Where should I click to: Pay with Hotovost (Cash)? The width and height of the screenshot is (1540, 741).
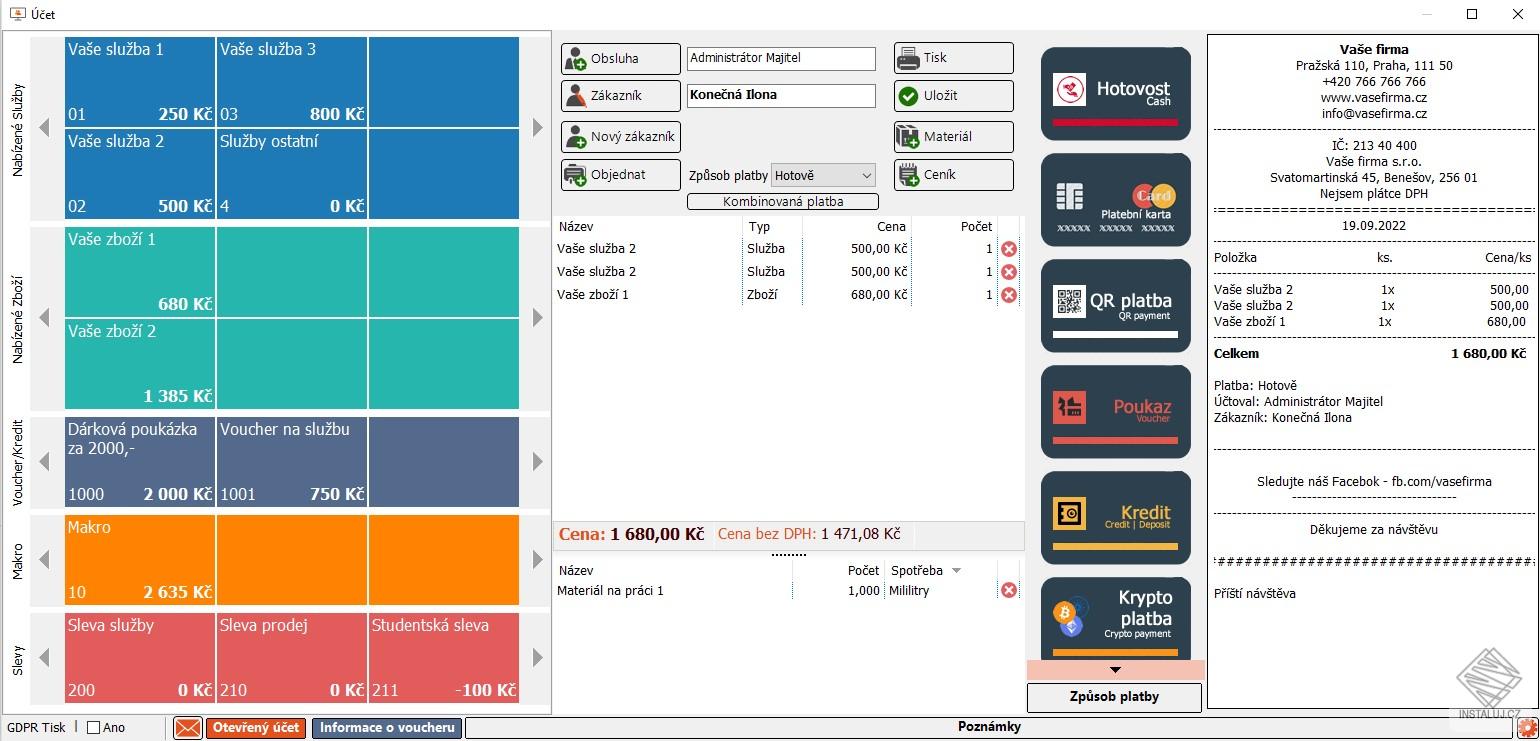[1116, 94]
